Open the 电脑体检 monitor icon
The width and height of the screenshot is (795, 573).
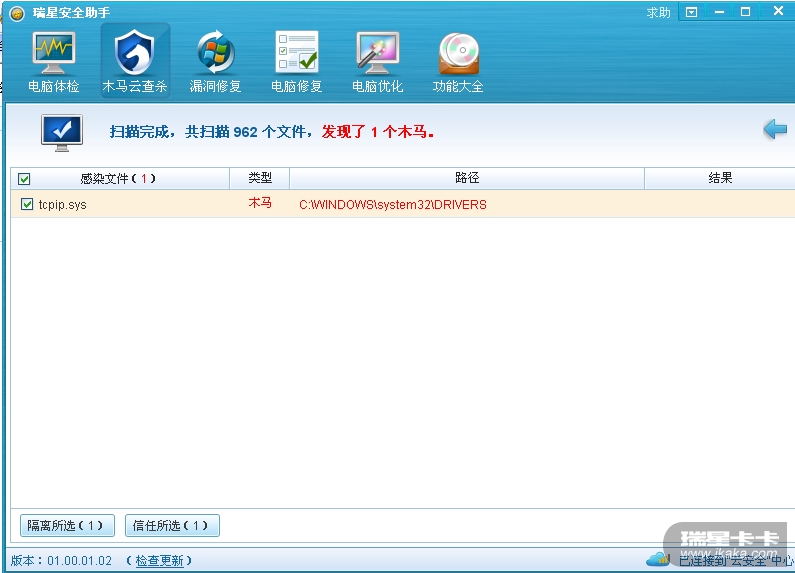[x=54, y=53]
